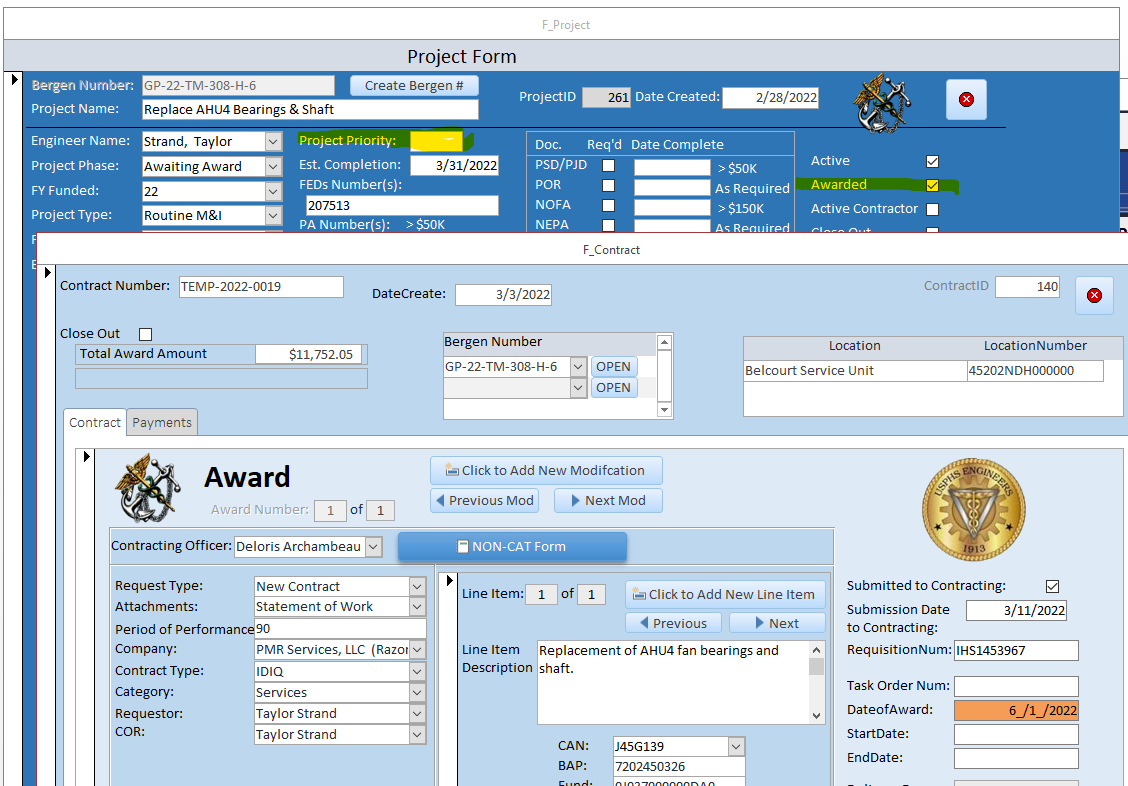The image size is (1128, 786).
Task: Click the Est. Completion date field
Action: [455, 165]
